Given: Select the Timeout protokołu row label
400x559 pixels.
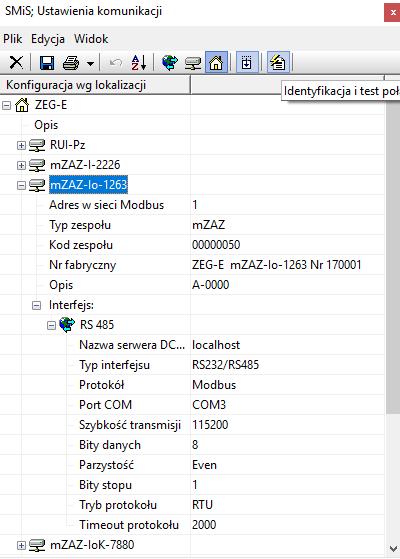Looking at the screenshot, I should 129,525.
